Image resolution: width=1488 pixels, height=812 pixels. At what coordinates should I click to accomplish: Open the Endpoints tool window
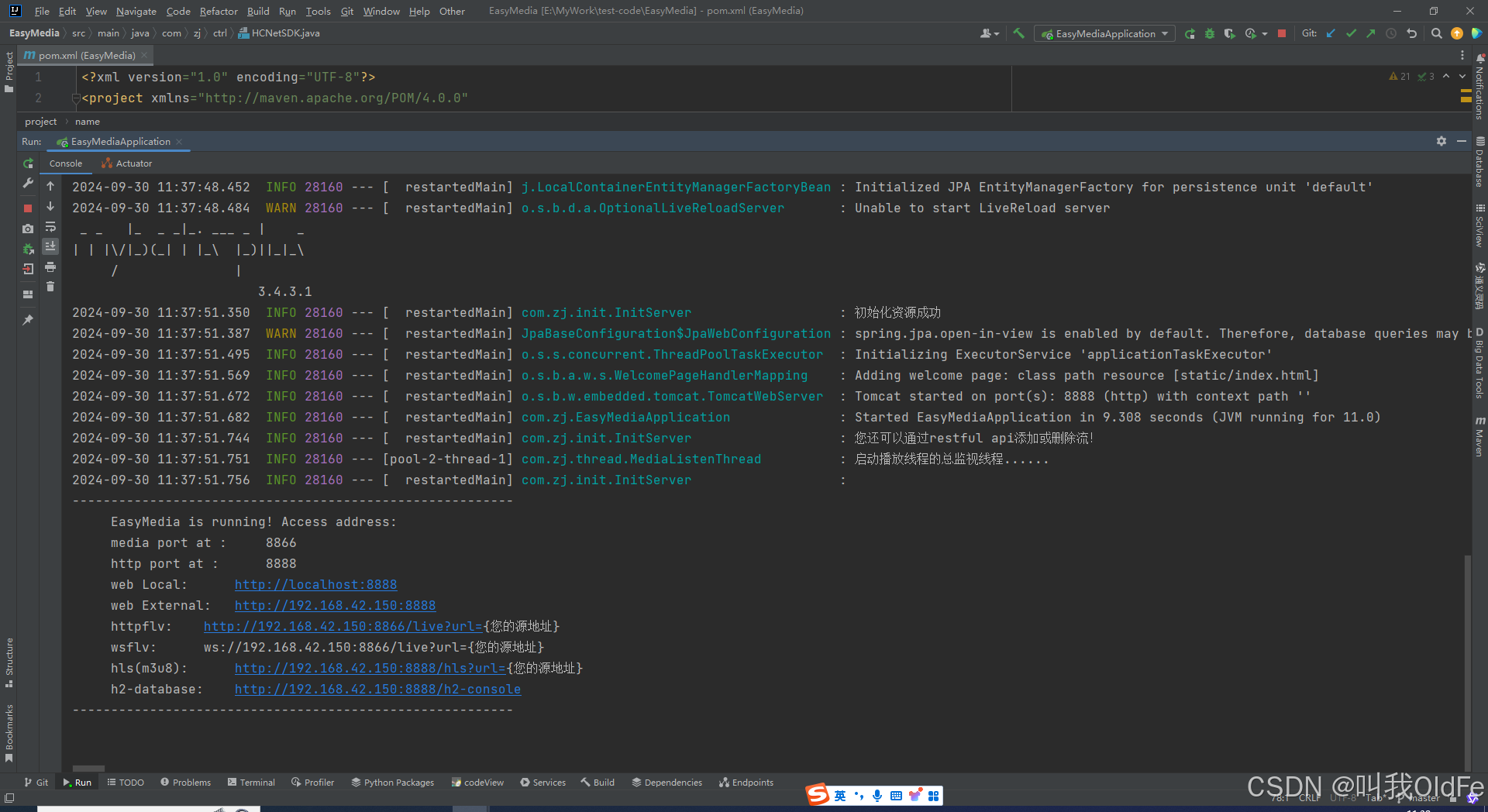(x=746, y=783)
